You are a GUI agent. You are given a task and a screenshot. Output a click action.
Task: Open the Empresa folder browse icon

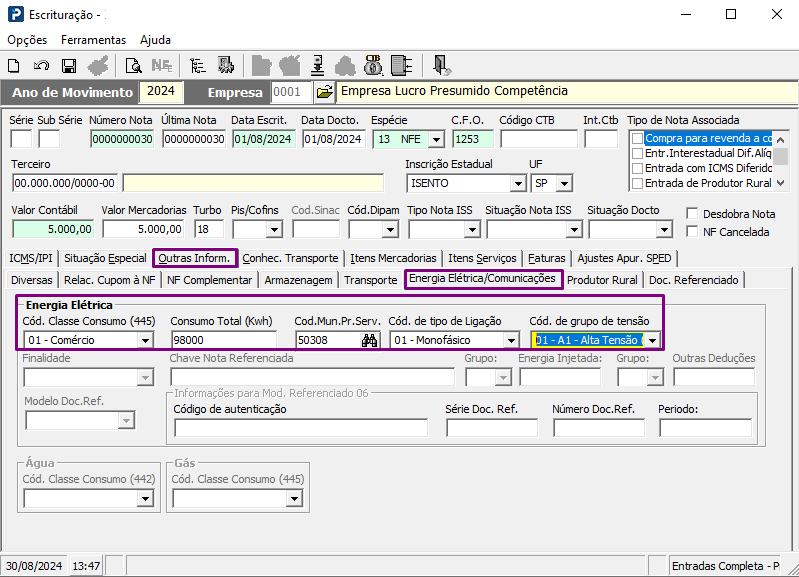pyautogui.click(x=324, y=92)
